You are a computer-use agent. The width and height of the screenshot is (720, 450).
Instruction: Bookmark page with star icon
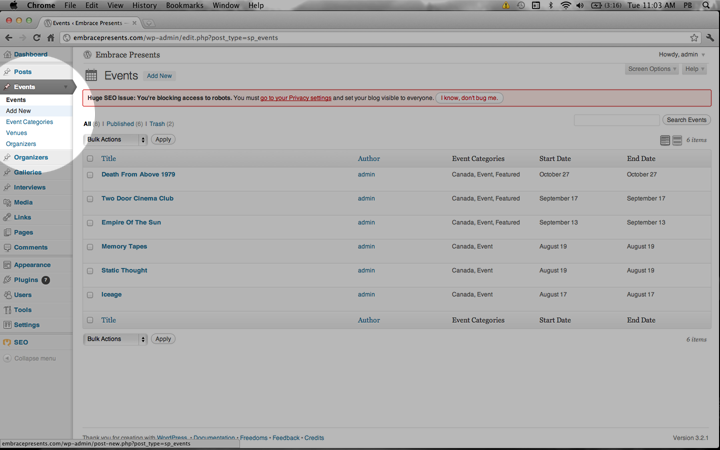tap(693, 38)
